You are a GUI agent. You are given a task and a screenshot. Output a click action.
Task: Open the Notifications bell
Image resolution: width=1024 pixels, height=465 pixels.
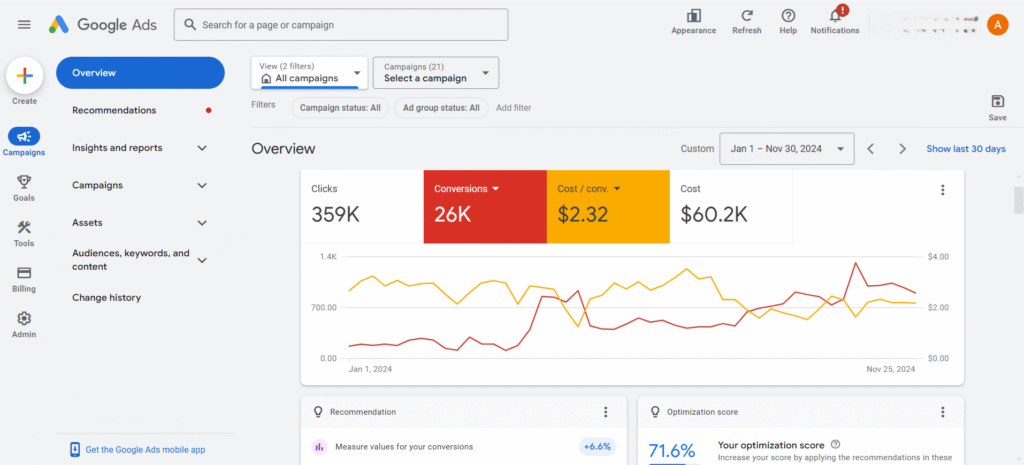pos(835,16)
